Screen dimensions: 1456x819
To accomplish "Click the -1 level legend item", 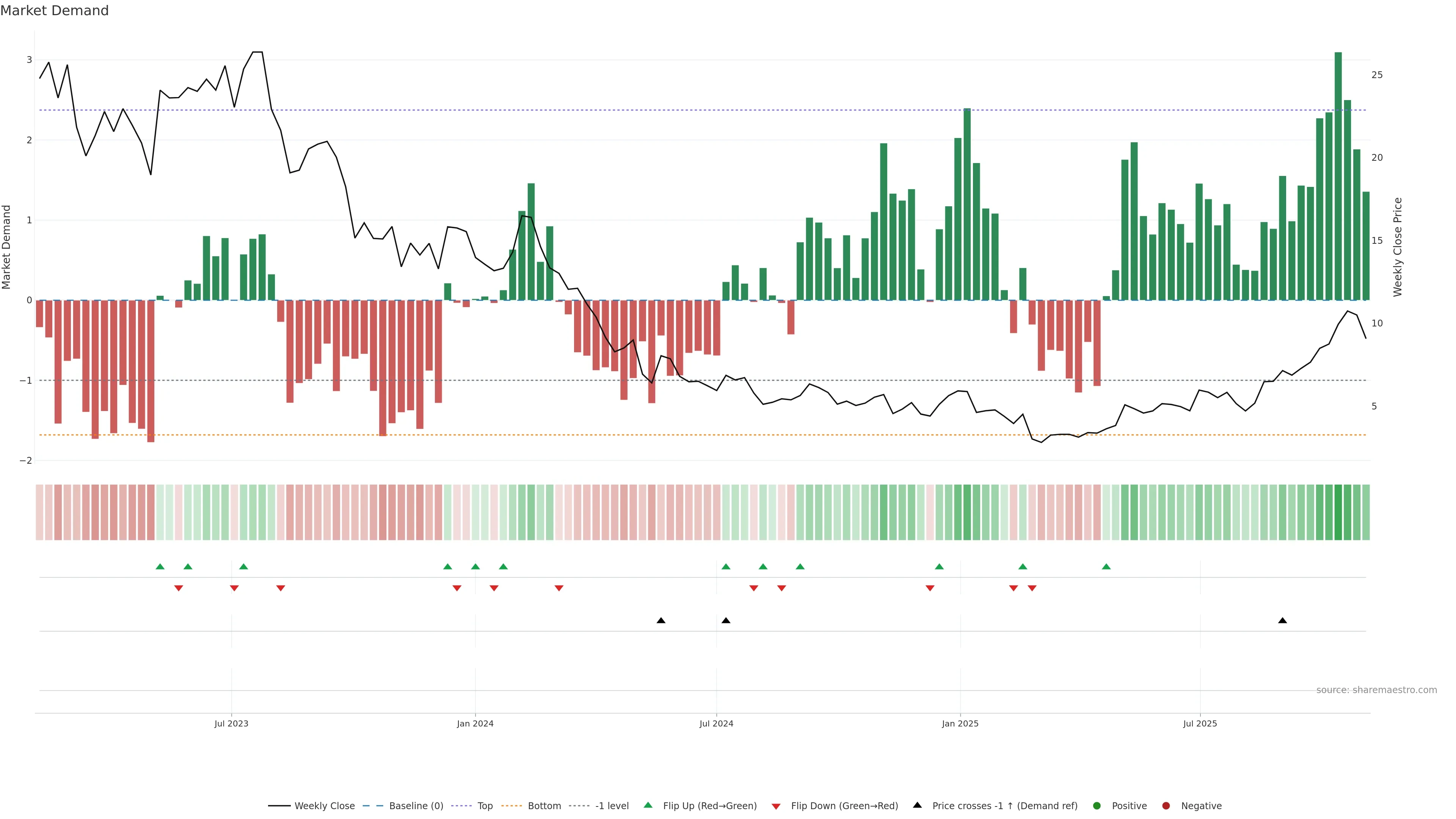I will [x=612, y=806].
